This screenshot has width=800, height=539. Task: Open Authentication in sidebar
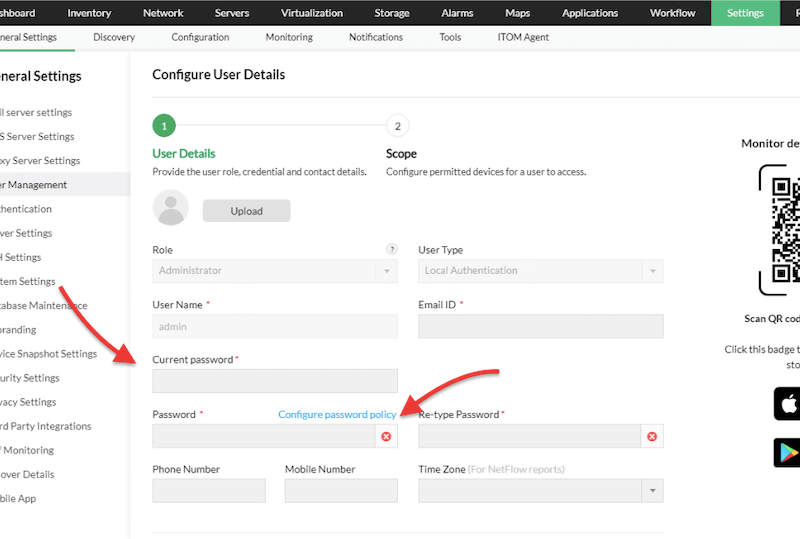(x=26, y=209)
